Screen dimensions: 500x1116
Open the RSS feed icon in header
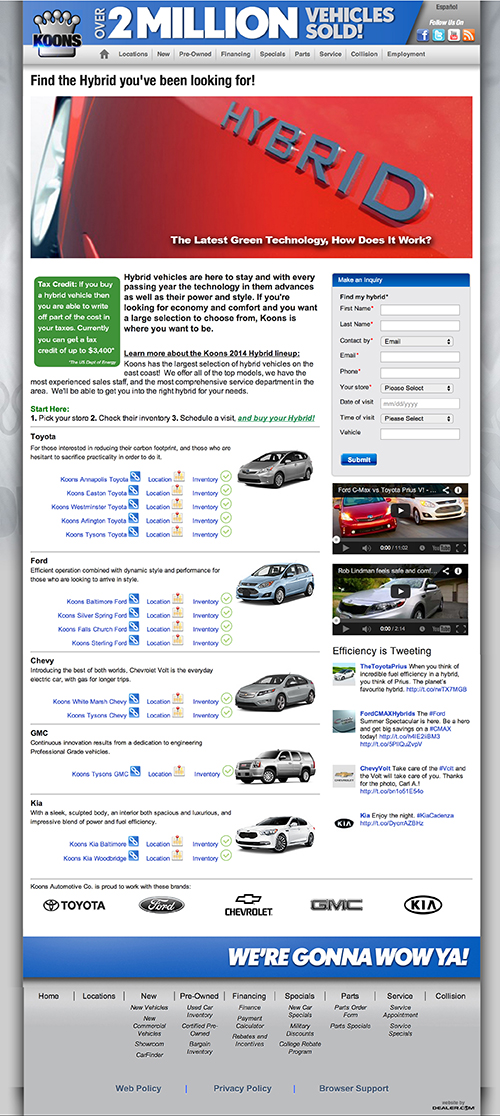pos(469,36)
